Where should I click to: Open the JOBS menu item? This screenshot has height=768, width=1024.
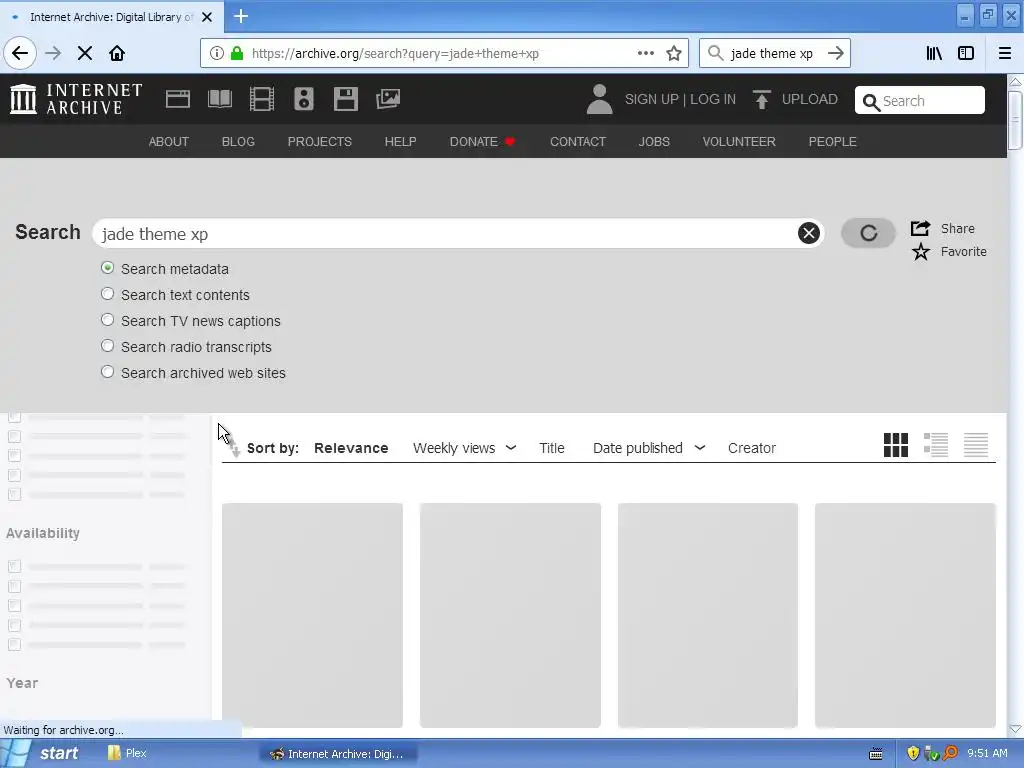coord(654,142)
